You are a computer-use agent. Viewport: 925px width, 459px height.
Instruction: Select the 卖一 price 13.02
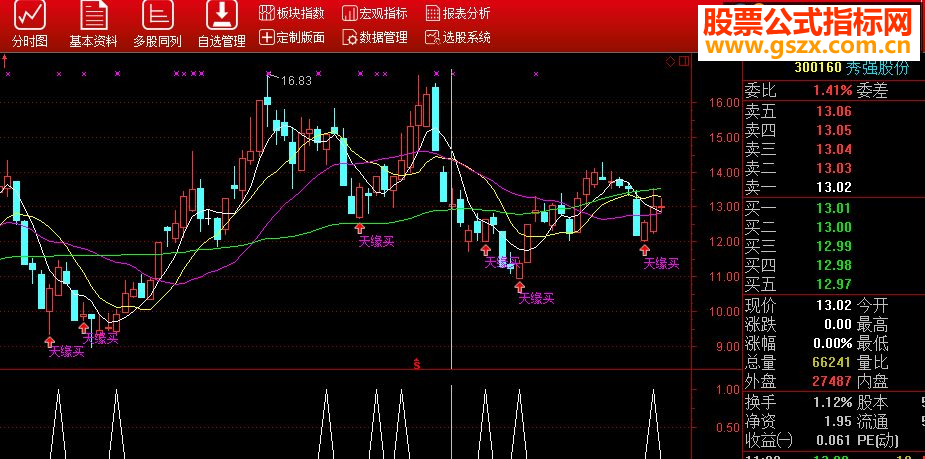pos(834,188)
